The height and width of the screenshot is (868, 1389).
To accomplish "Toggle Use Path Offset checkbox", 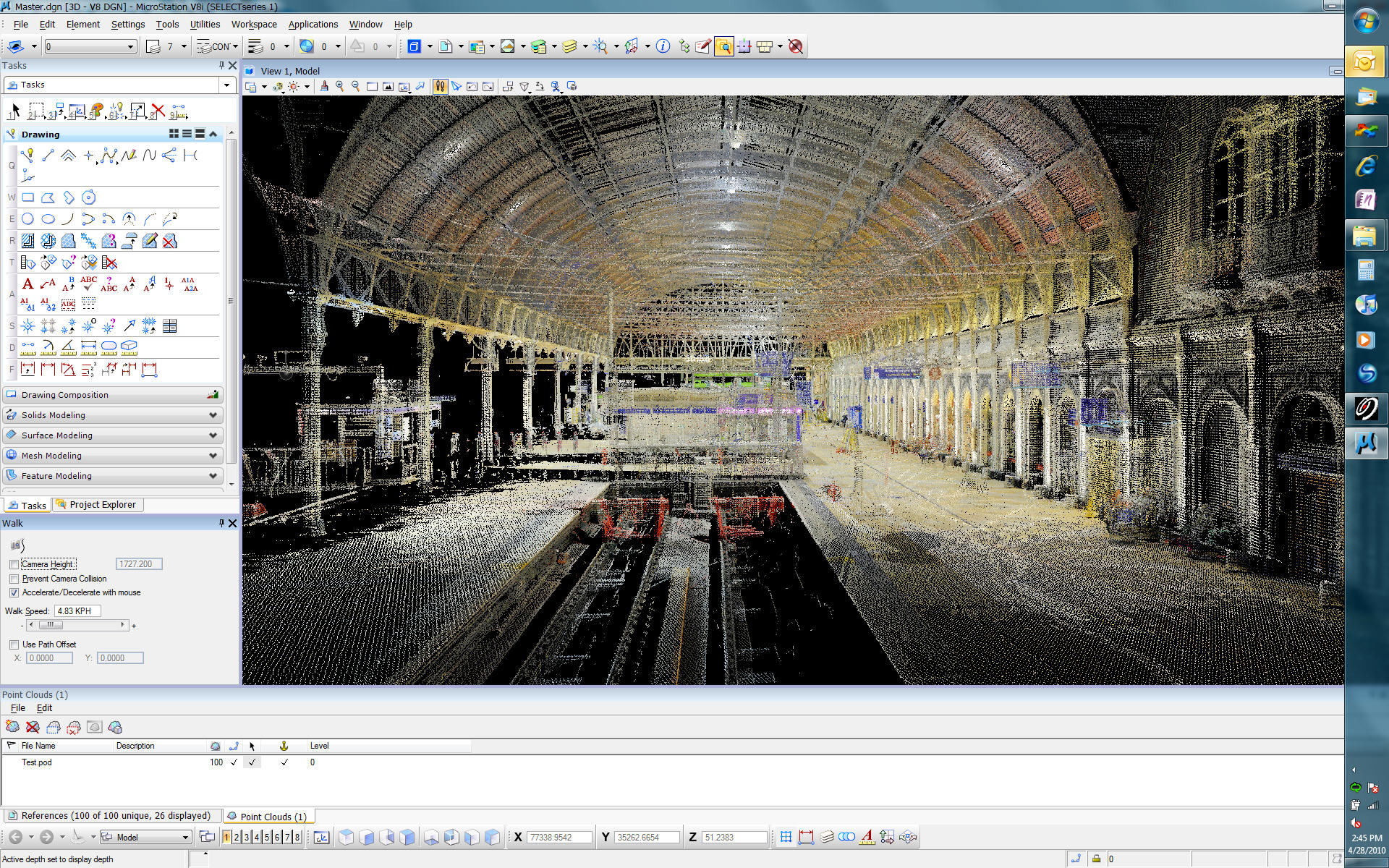I will tap(15, 644).
